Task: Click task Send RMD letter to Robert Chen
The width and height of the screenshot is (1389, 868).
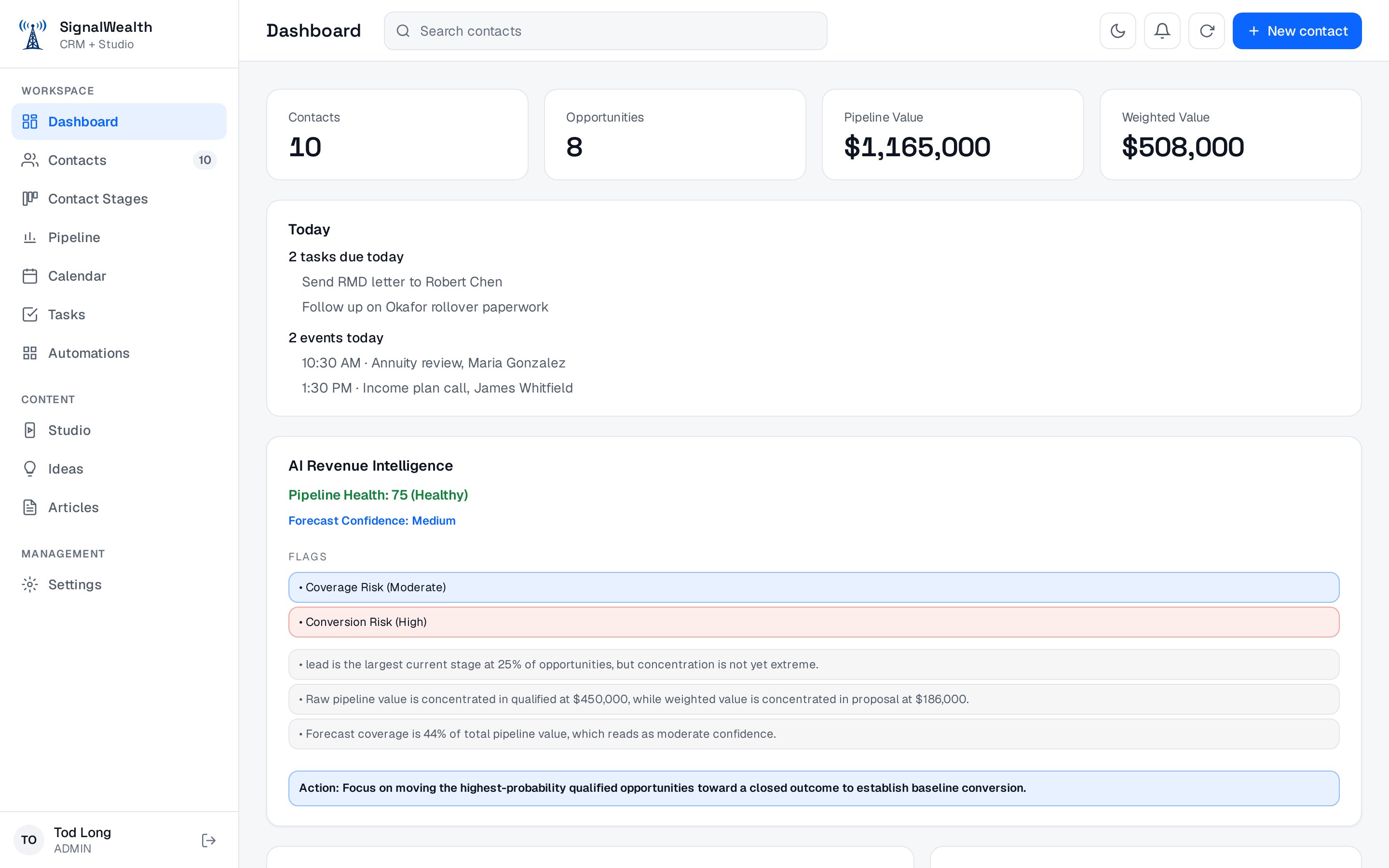Action: tap(402, 282)
